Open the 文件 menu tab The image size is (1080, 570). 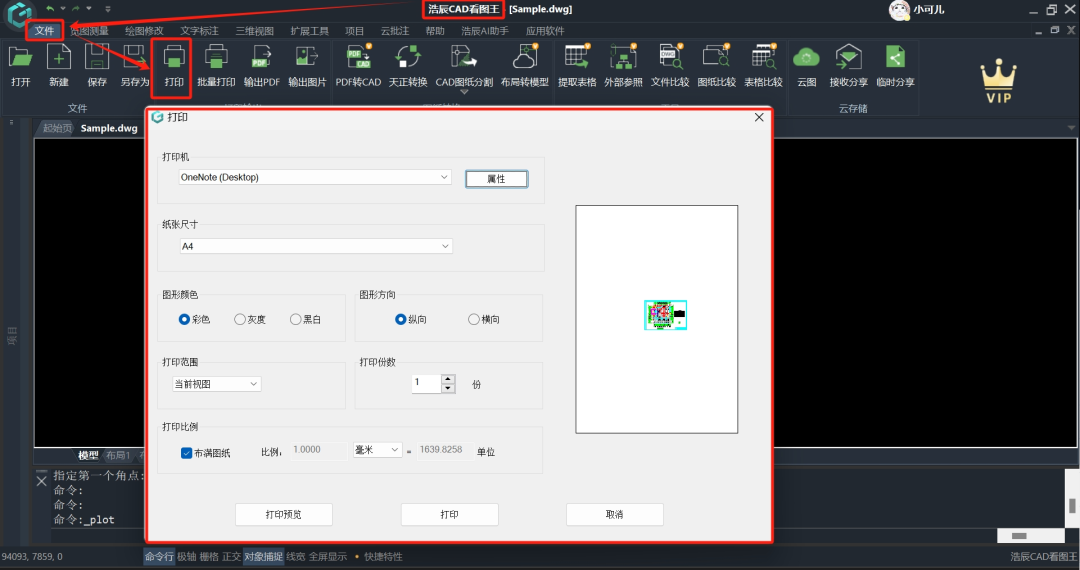click(x=44, y=30)
